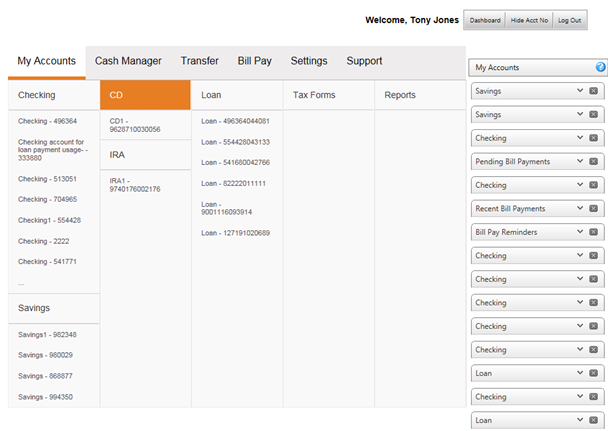Remove the Pending Bill Payments widget
Image resolution: width=608 pixels, height=431 pixels.
coord(593,161)
